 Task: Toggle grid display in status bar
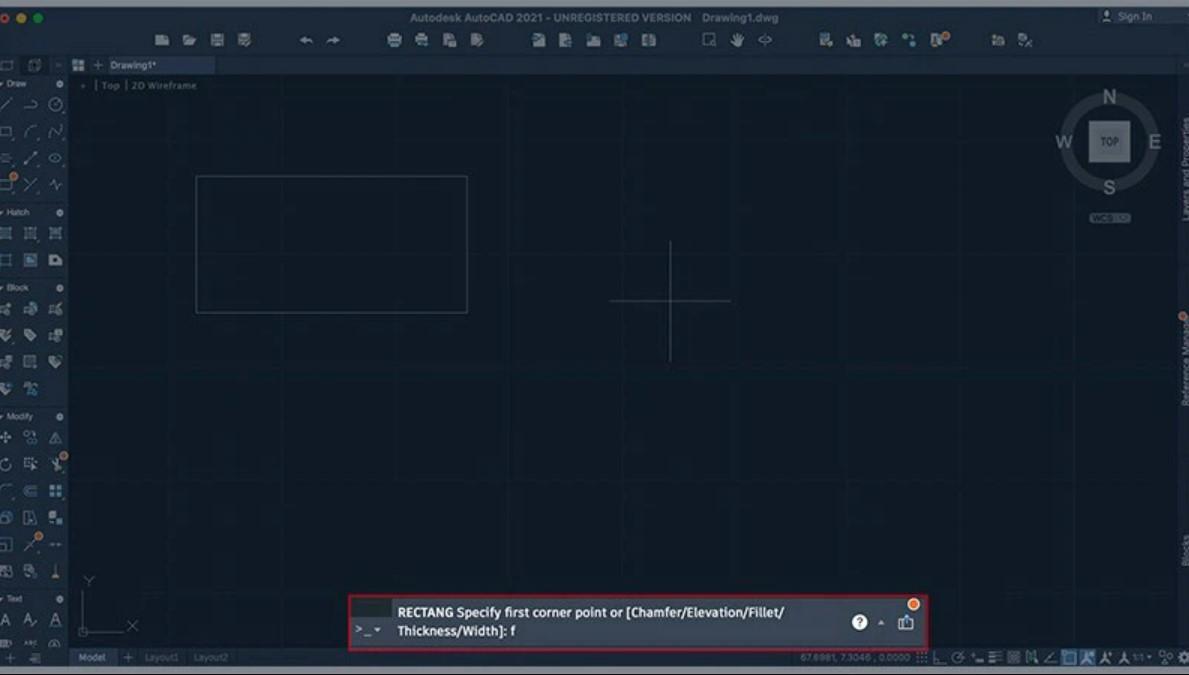pos(922,658)
